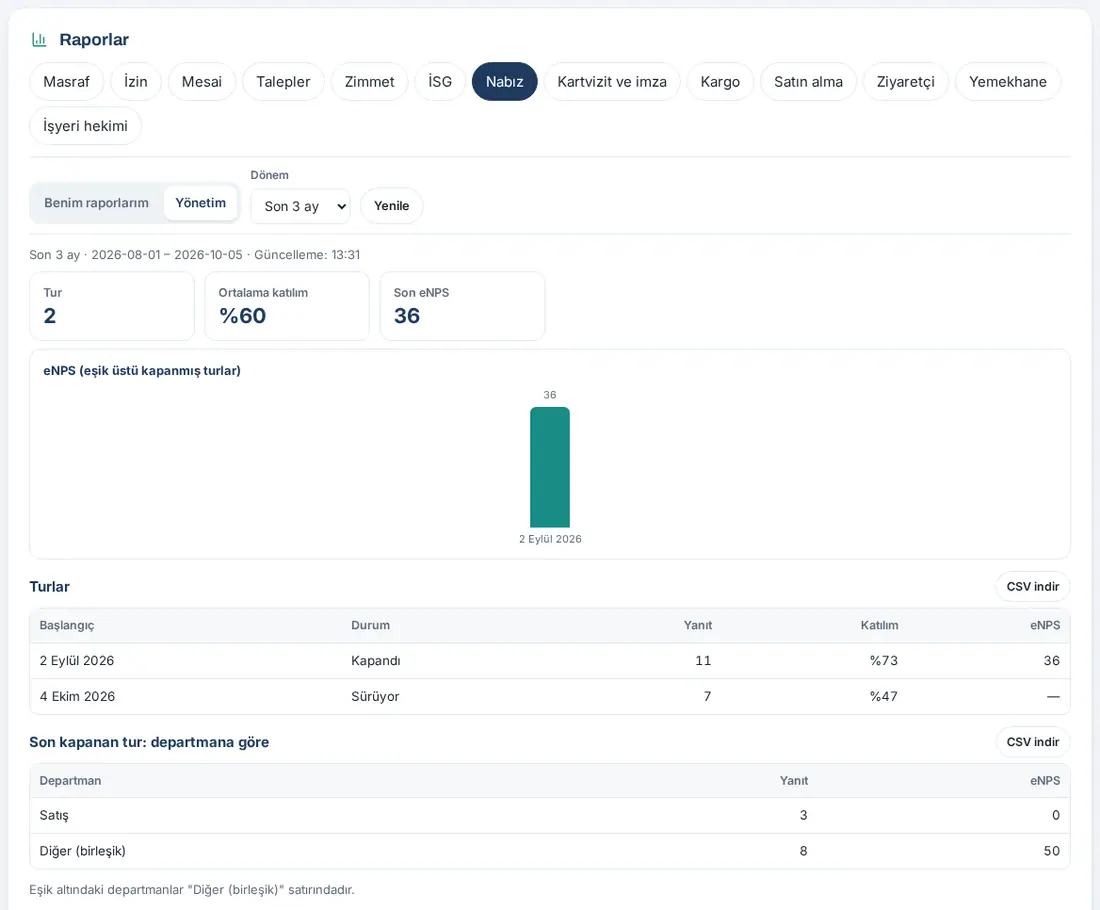The image size is (1100, 910).
Task: Select the İşyeri hekimi tab
Action: pos(86,126)
